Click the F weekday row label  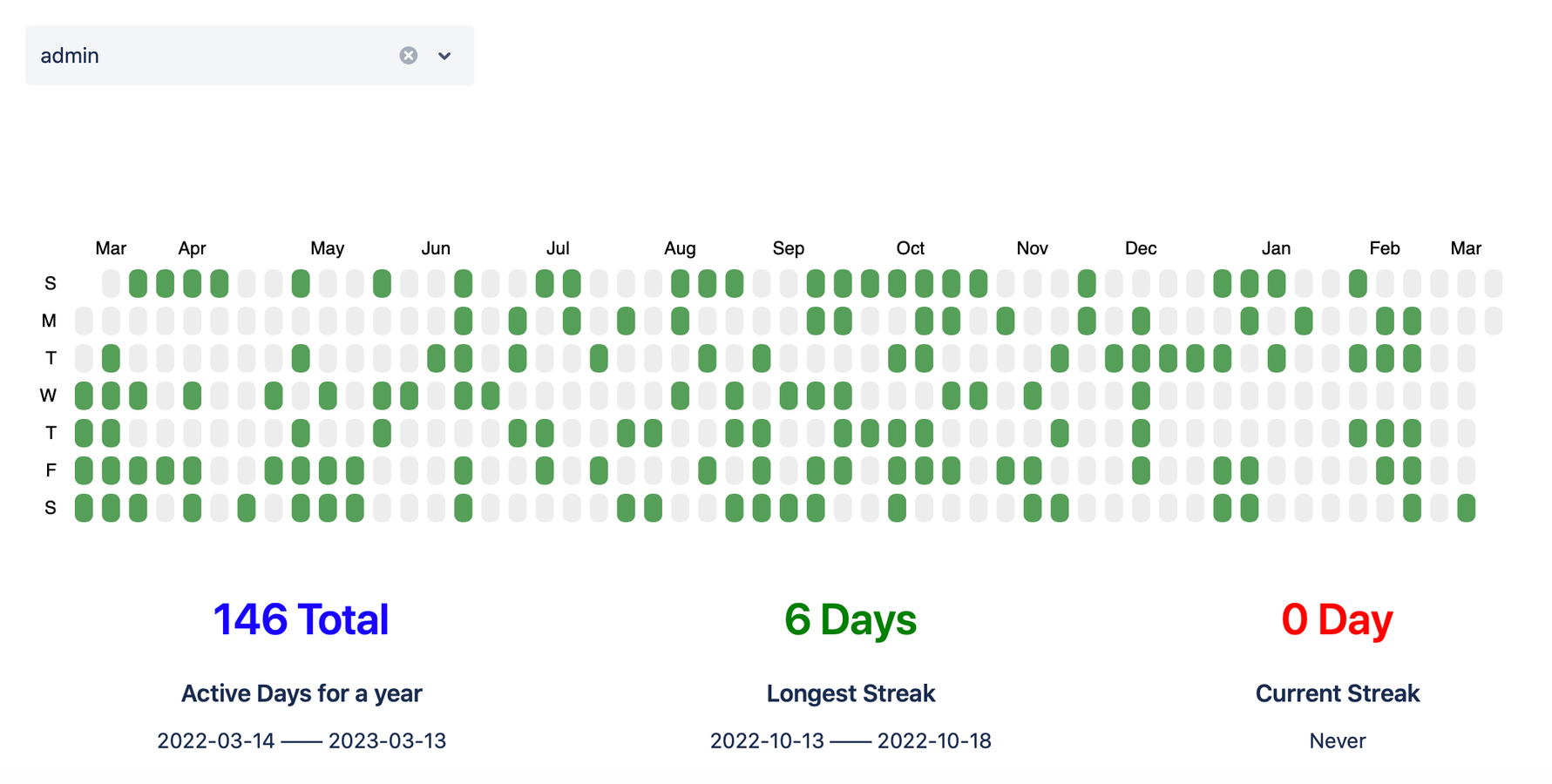click(x=51, y=470)
